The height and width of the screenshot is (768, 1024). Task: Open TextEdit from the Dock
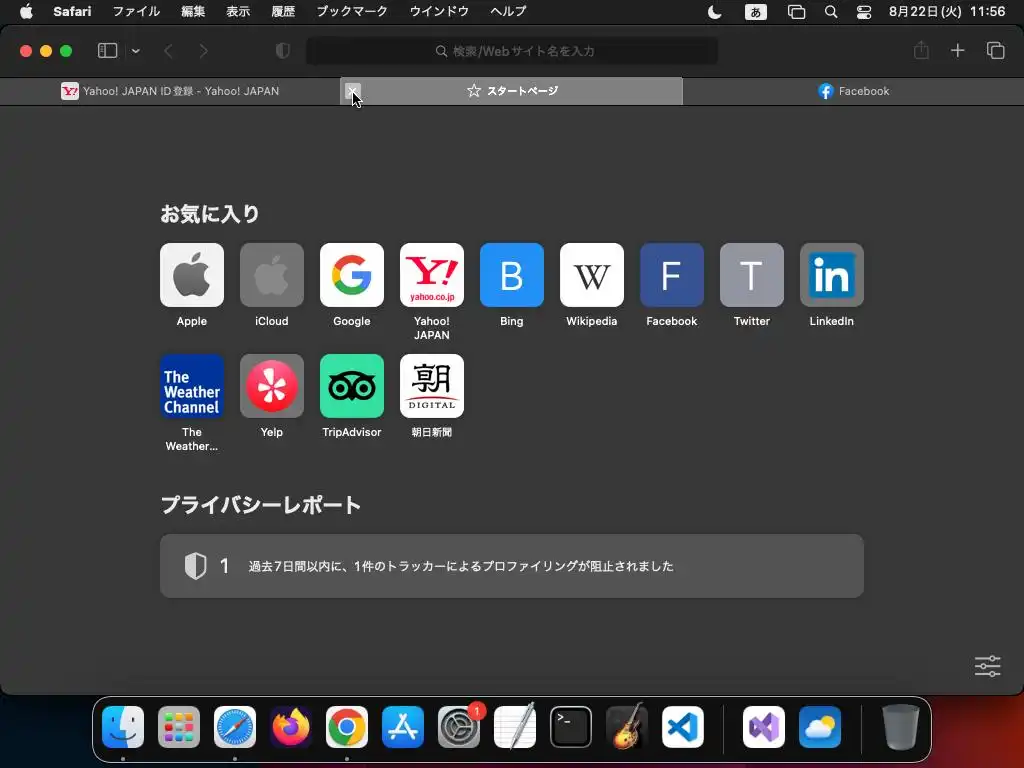point(515,727)
